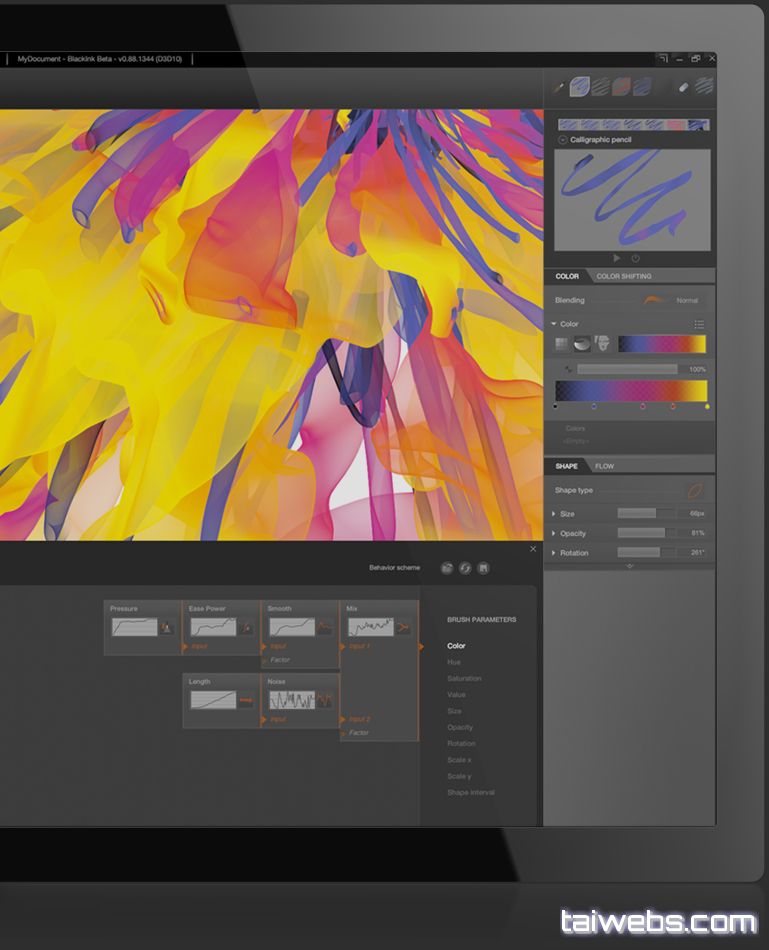Switch to the Flow tab

(604, 466)
